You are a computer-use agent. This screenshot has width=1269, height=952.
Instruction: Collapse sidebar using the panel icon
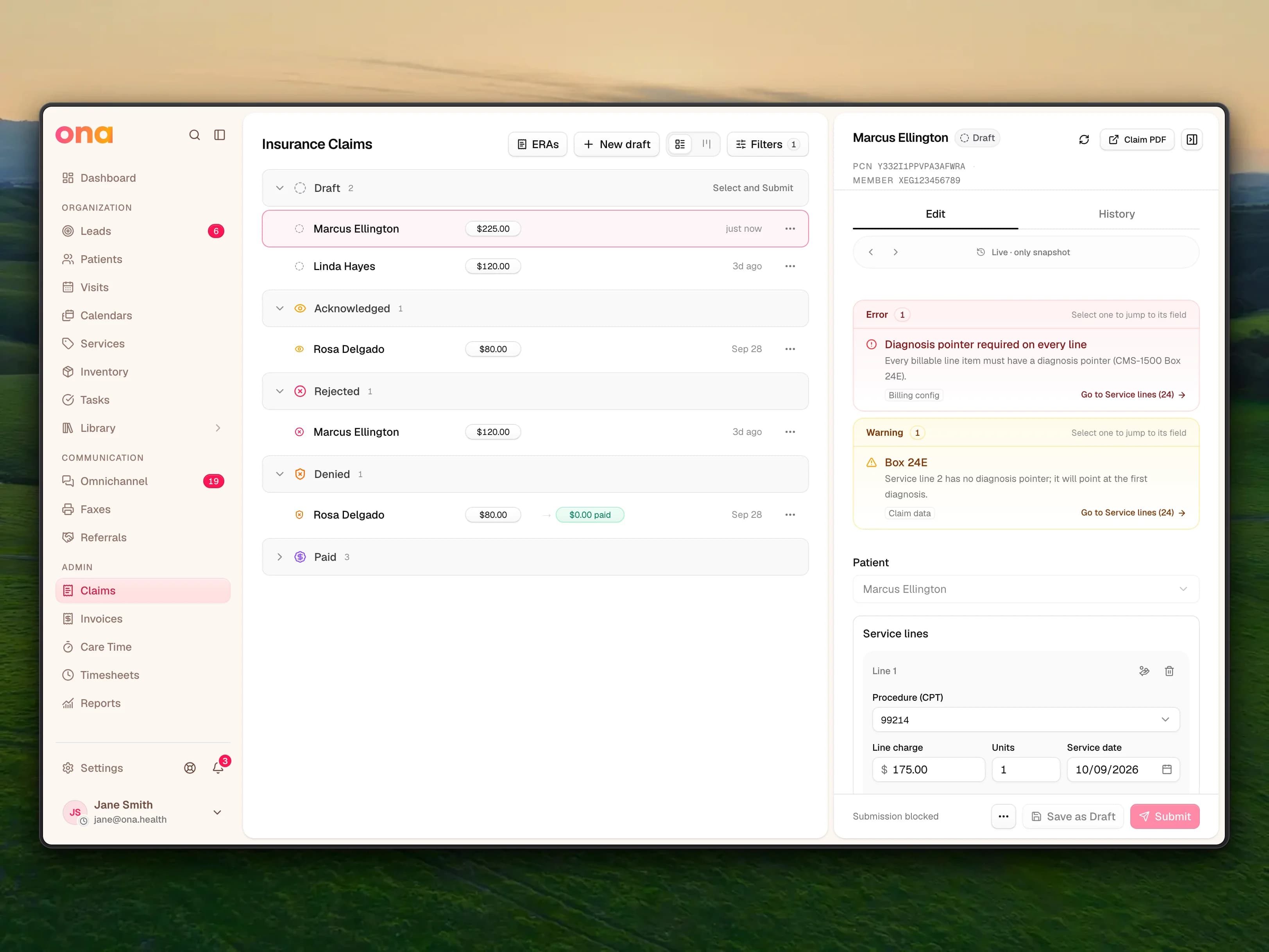point(220,135)
